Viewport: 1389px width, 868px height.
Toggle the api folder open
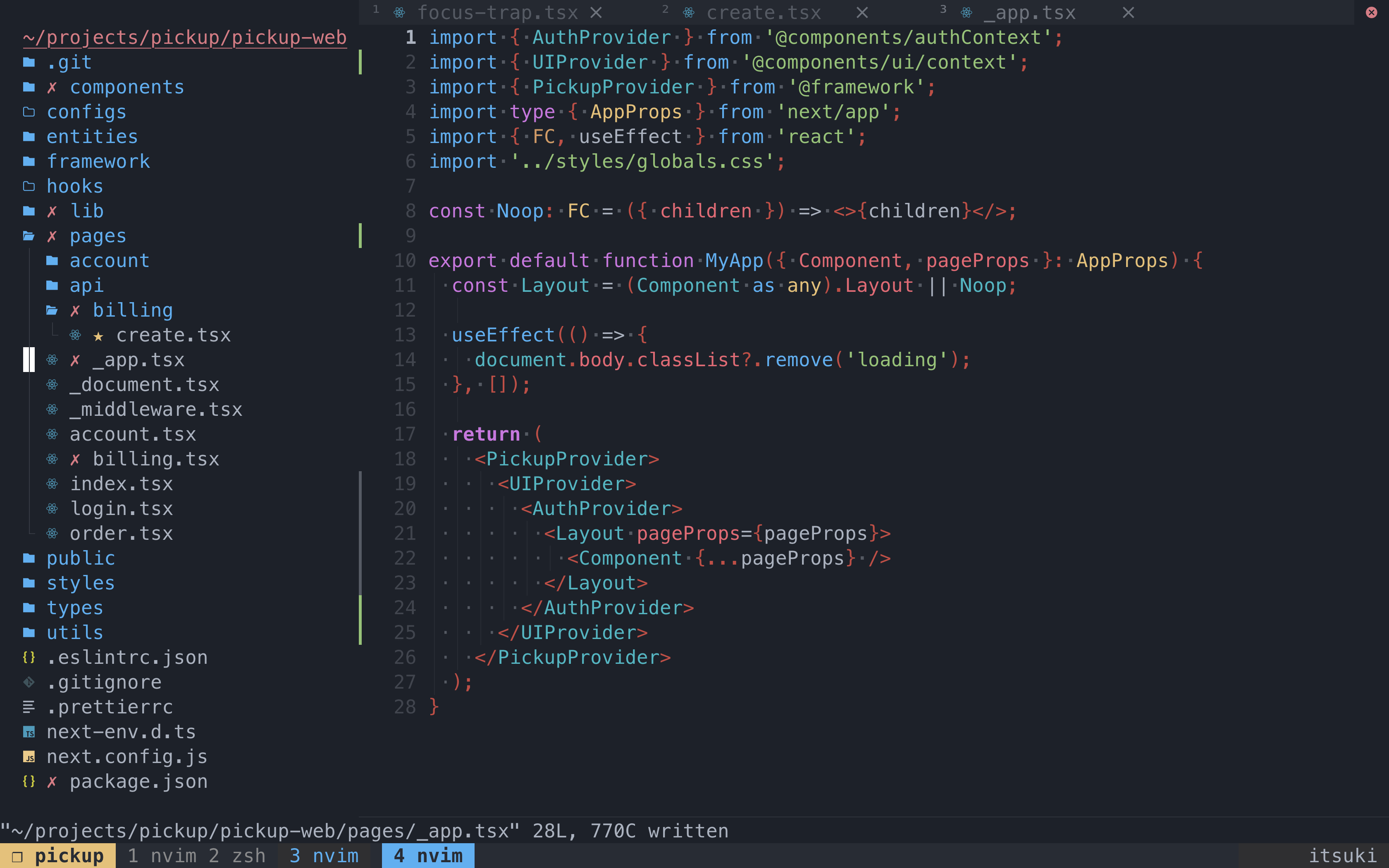pyautogui.click(x=86, y=285)
